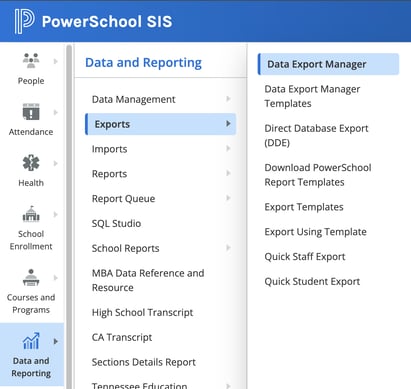Image resolution: width=411 pixels, height=389 pixels.
Task: Open CA Transcript
Action: pyautogui.click(x=122, y=337)
